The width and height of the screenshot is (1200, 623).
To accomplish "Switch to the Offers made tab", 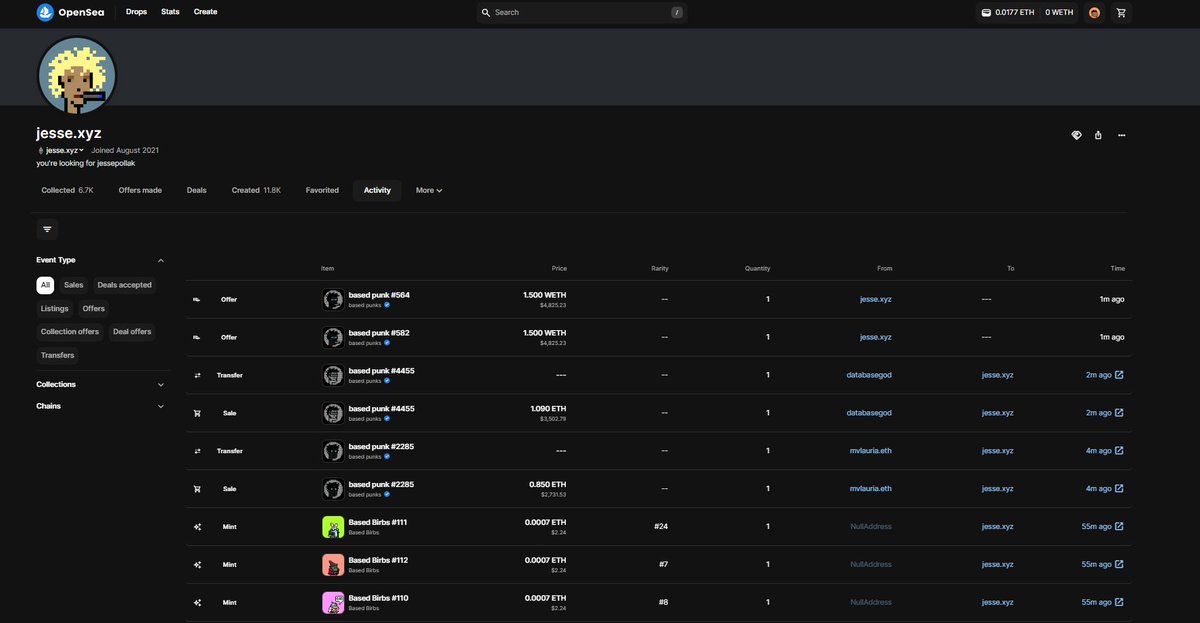I will [140, 190].
